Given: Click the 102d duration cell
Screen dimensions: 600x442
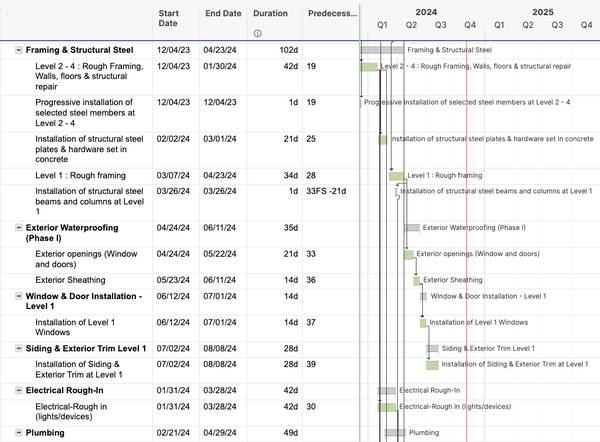Looking at the screenshot, I should pyautogui.click(x=289, y=50).
